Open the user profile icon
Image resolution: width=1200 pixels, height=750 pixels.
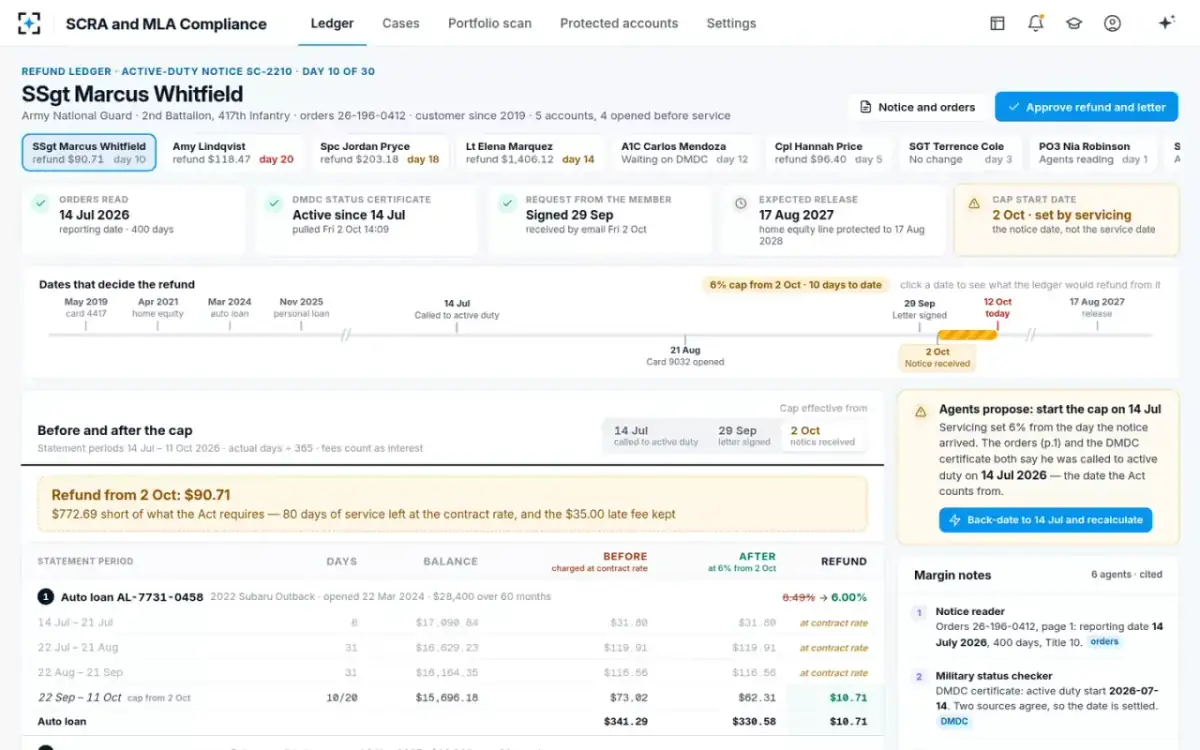[x=1112, y=23]
